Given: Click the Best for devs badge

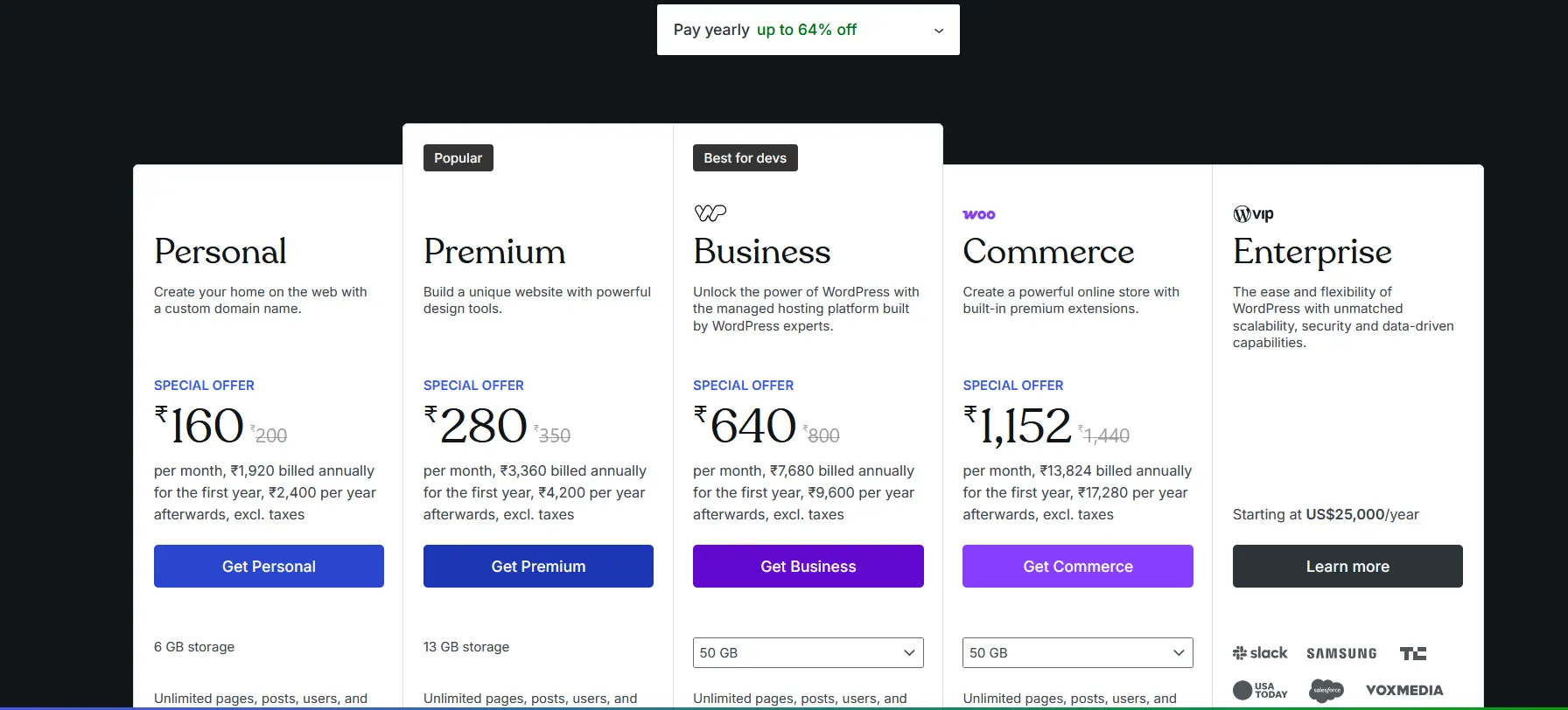Looking at the screenshot, I should [745, 158].
